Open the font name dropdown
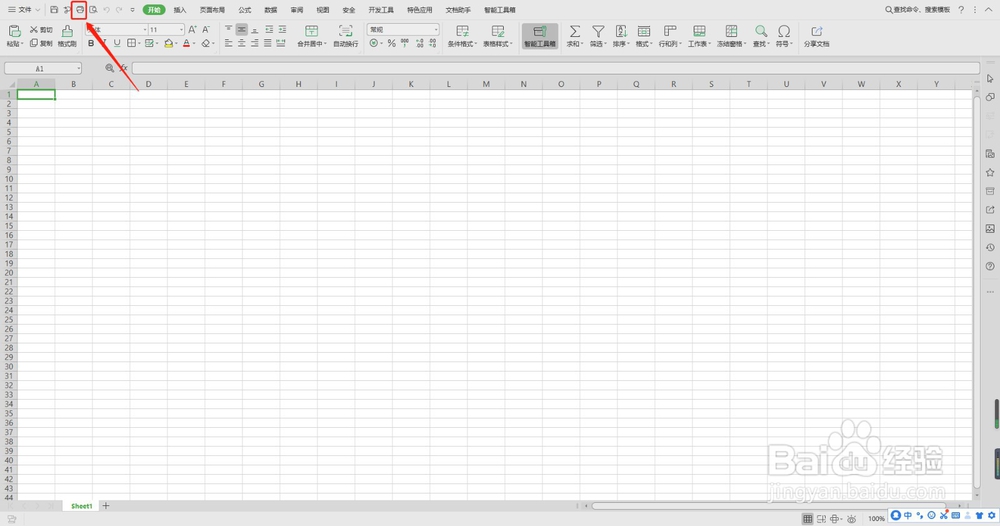This screenshot has height=526, width=1000. (145, 29)
